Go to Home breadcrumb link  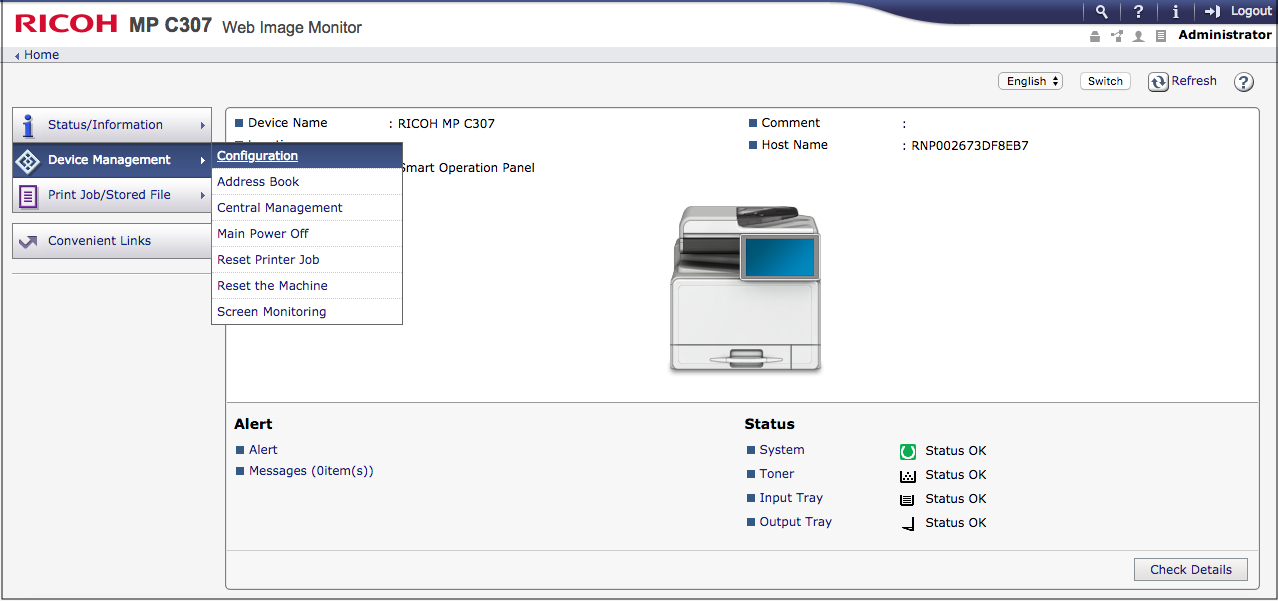tap(41, 55)
